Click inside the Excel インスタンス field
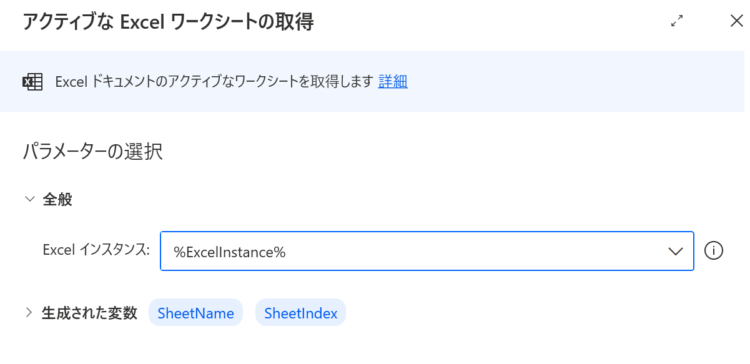 click(x=427, y=251)
